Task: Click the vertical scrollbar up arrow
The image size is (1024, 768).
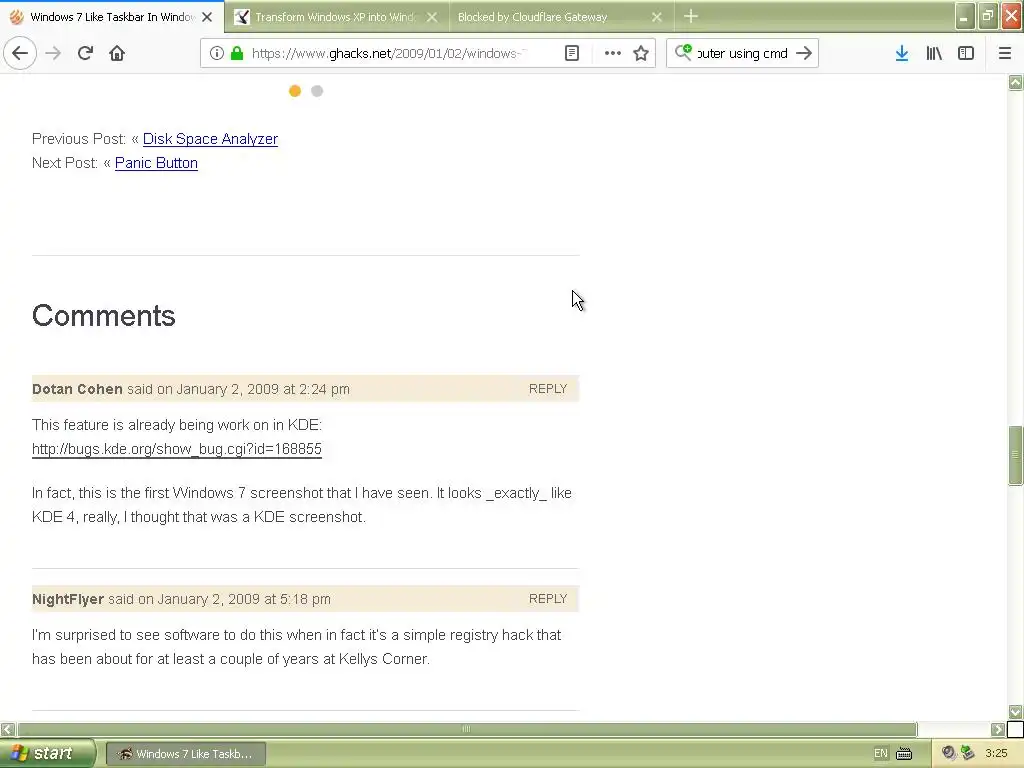Action: 1016,82
